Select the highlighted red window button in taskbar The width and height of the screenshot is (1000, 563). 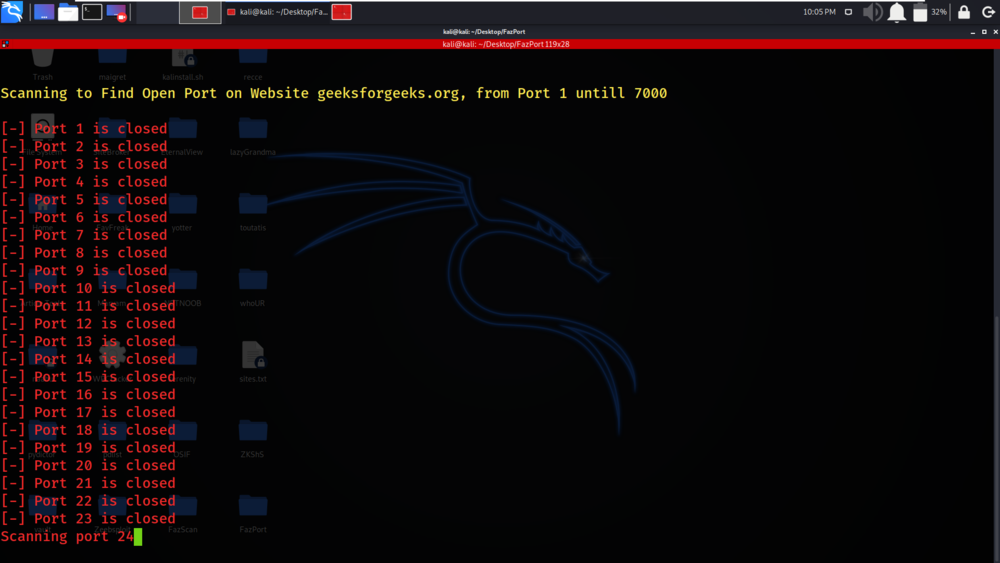(x=200, y=12)
